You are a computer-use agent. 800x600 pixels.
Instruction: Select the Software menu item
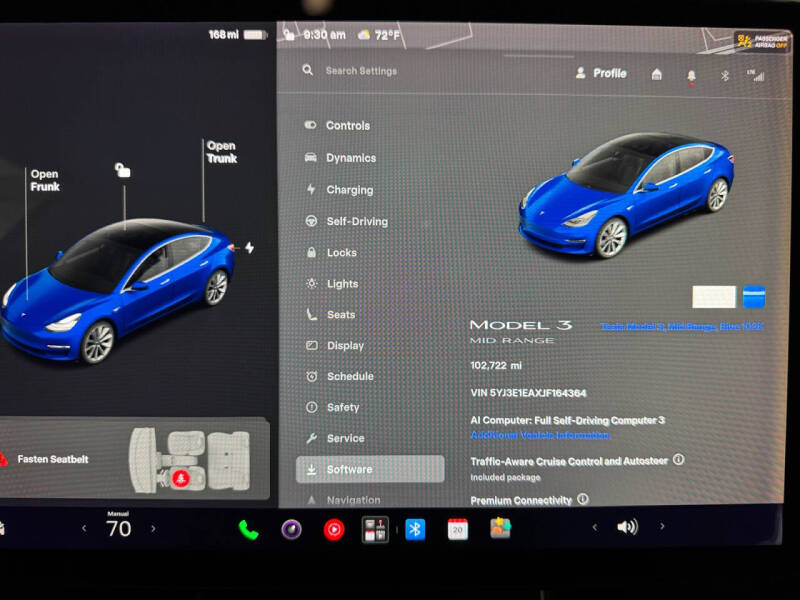370,469
